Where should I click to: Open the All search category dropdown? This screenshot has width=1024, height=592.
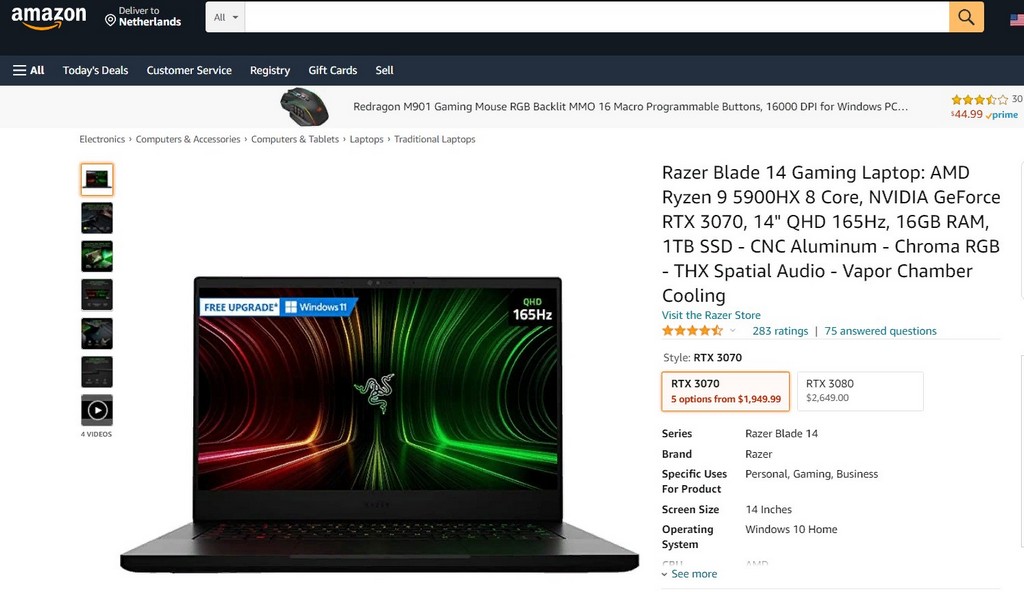point(225,17)
